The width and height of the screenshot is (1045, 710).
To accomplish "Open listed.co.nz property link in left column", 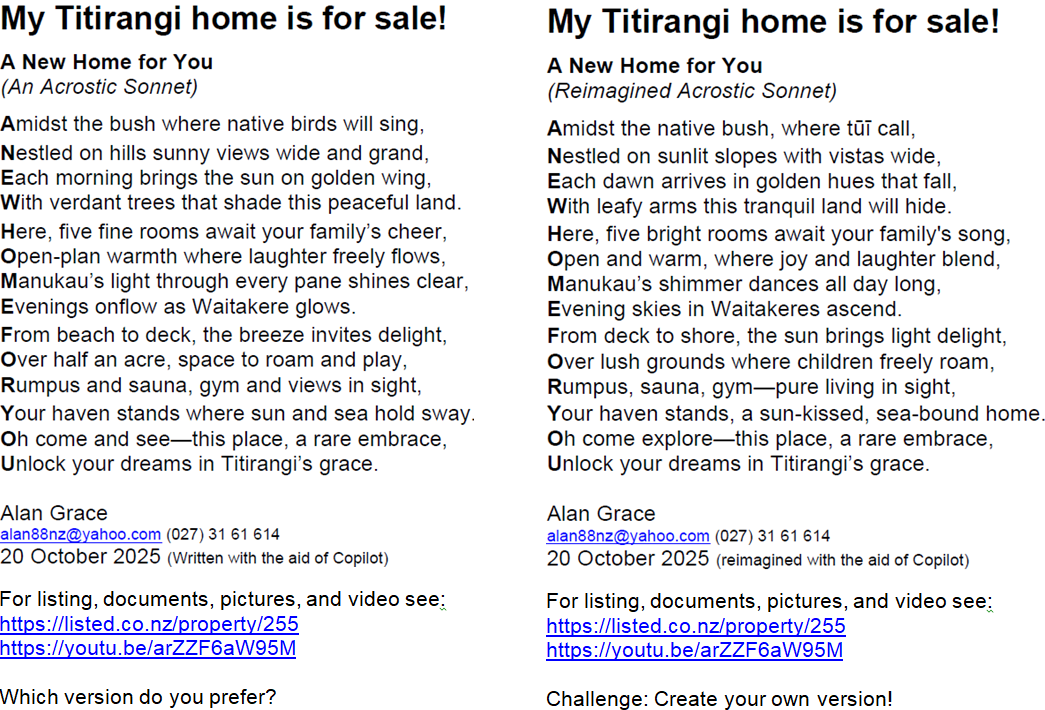I will point(149,625).
